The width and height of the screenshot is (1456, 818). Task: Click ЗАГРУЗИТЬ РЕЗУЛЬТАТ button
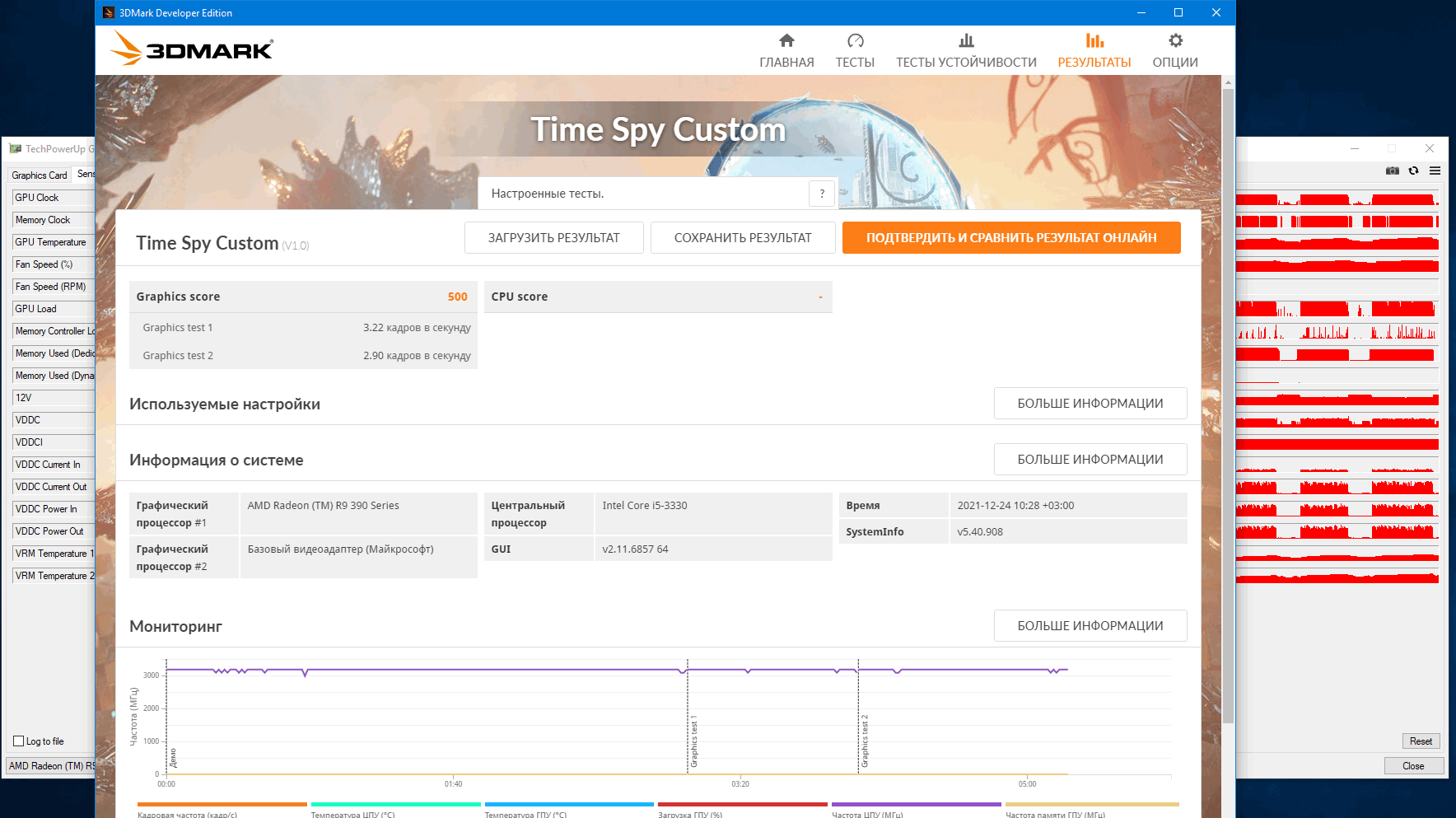coord(553,238)
